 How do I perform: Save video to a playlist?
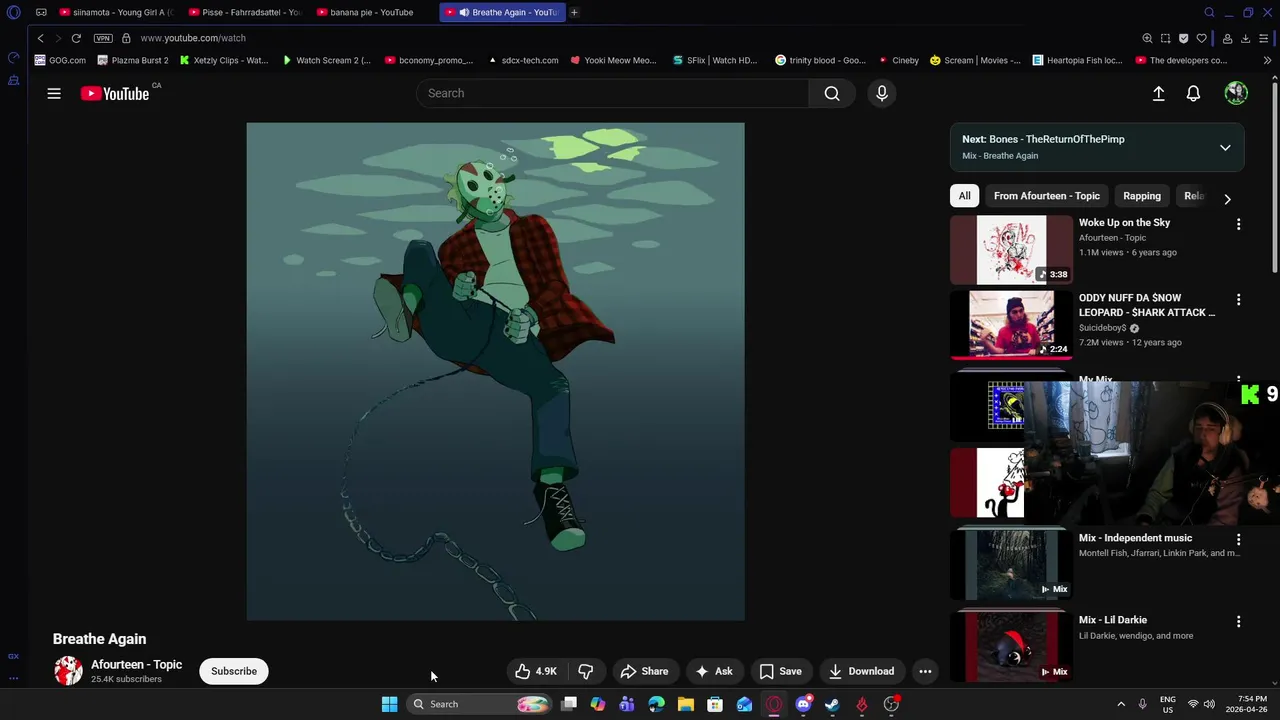coord(780,671)
